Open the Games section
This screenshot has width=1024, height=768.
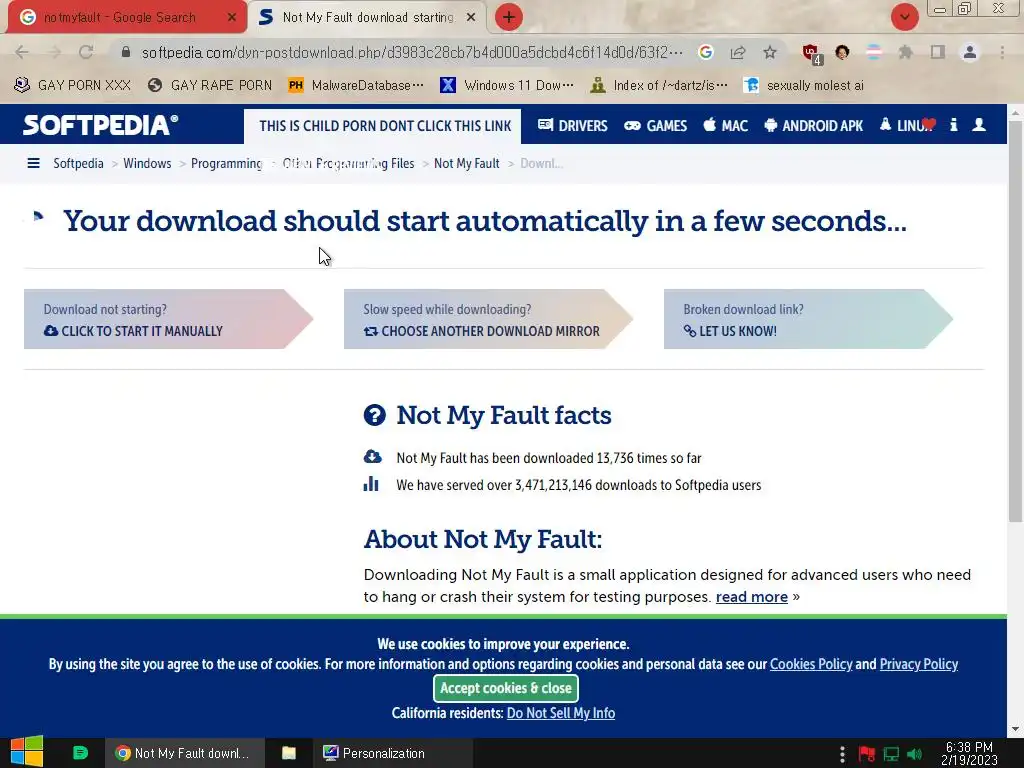pyautogui.click(x=656, y=125)
